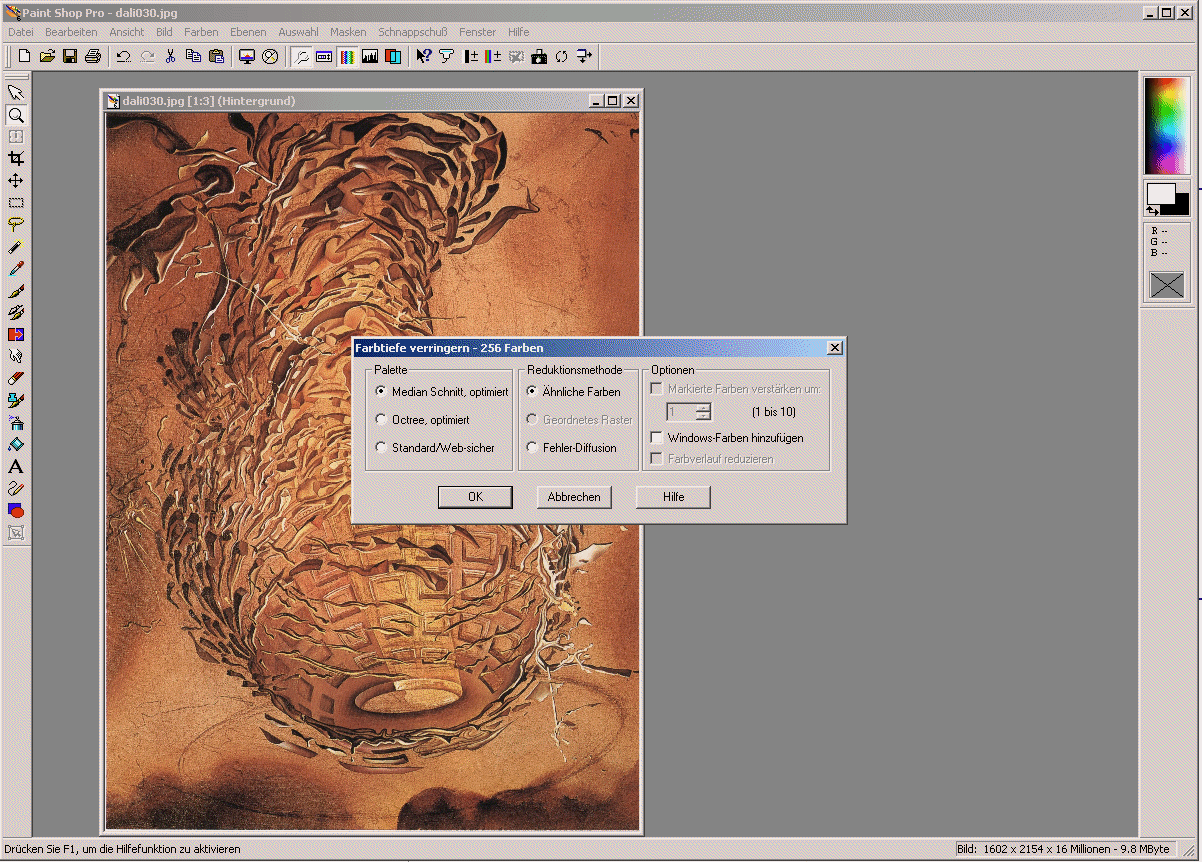Open the Fenster menu

(x=478, y=32)
